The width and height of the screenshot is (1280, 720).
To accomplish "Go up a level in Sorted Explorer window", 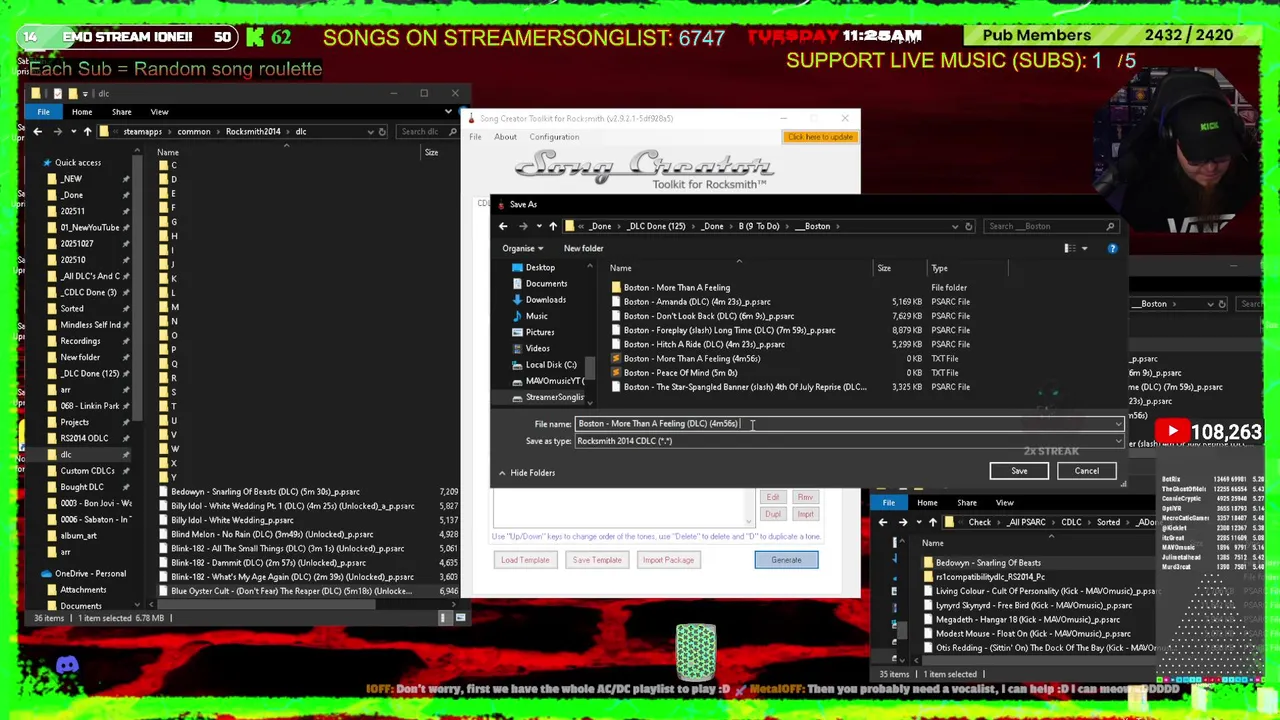I will pyautogui.click(x=933, y=522).
